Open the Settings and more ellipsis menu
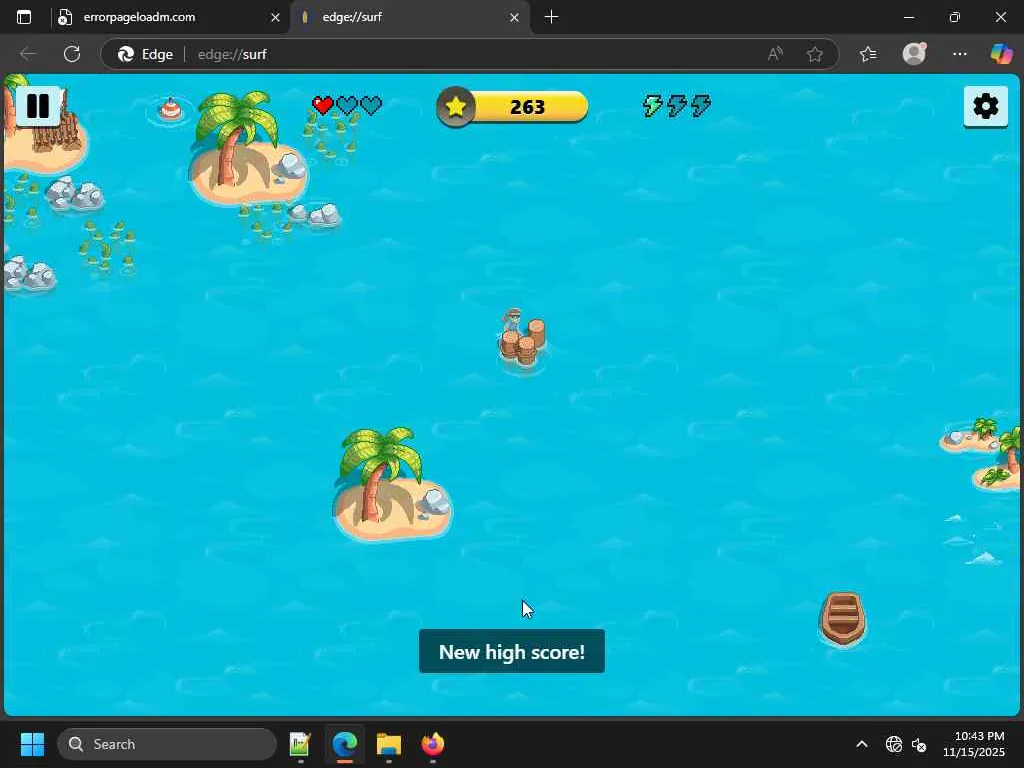Viewport: 1024px width, 768px height. (x=959, y=54)
